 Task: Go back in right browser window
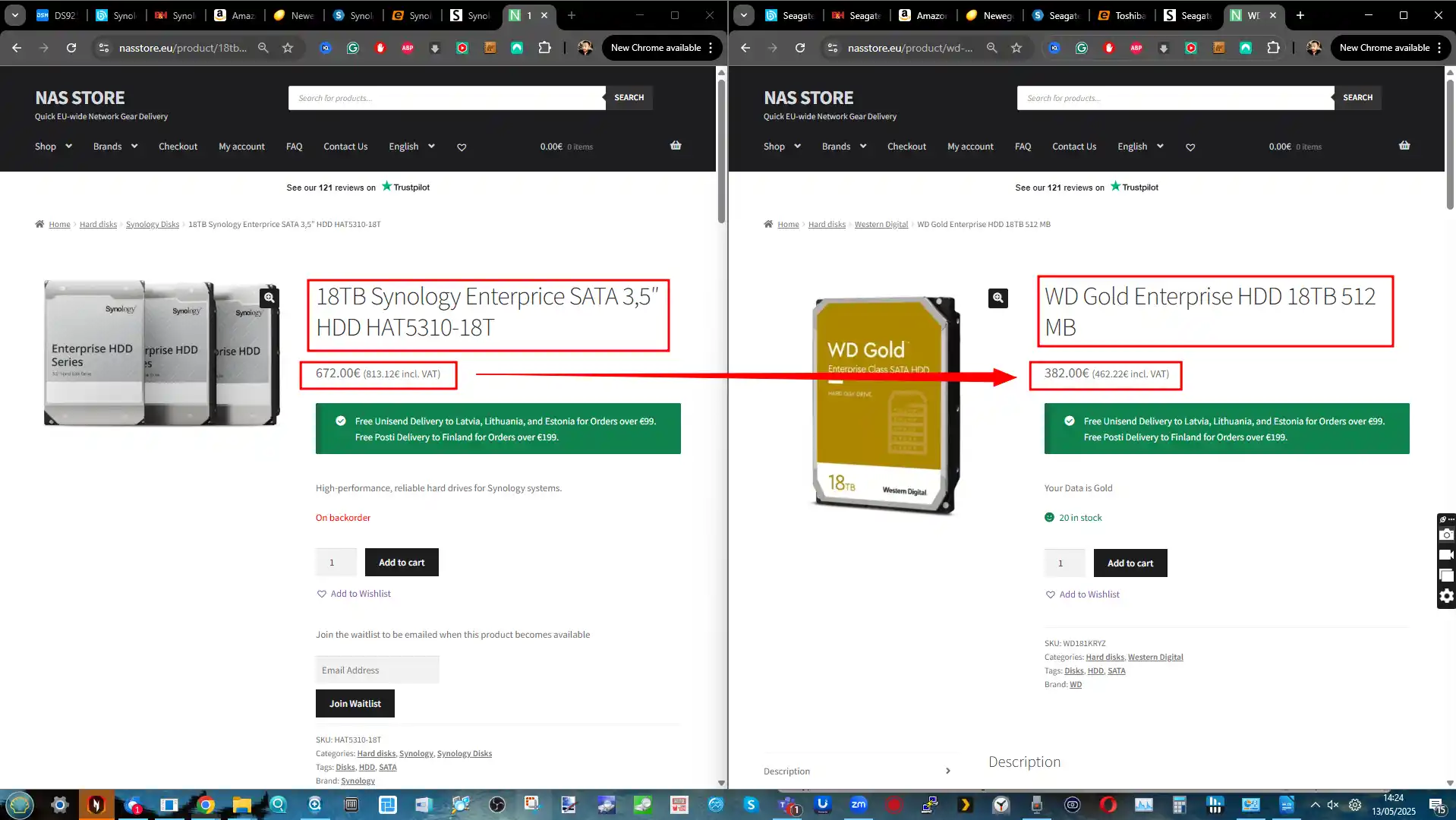(x=745, y=48)
